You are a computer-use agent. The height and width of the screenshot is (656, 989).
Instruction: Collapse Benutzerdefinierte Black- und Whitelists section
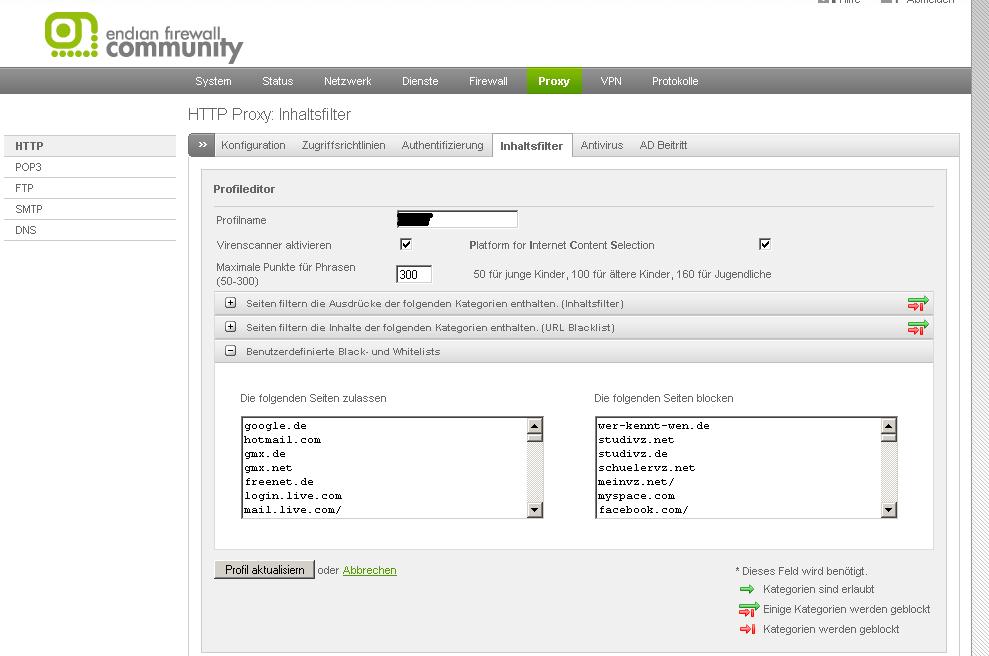point(230,351)
